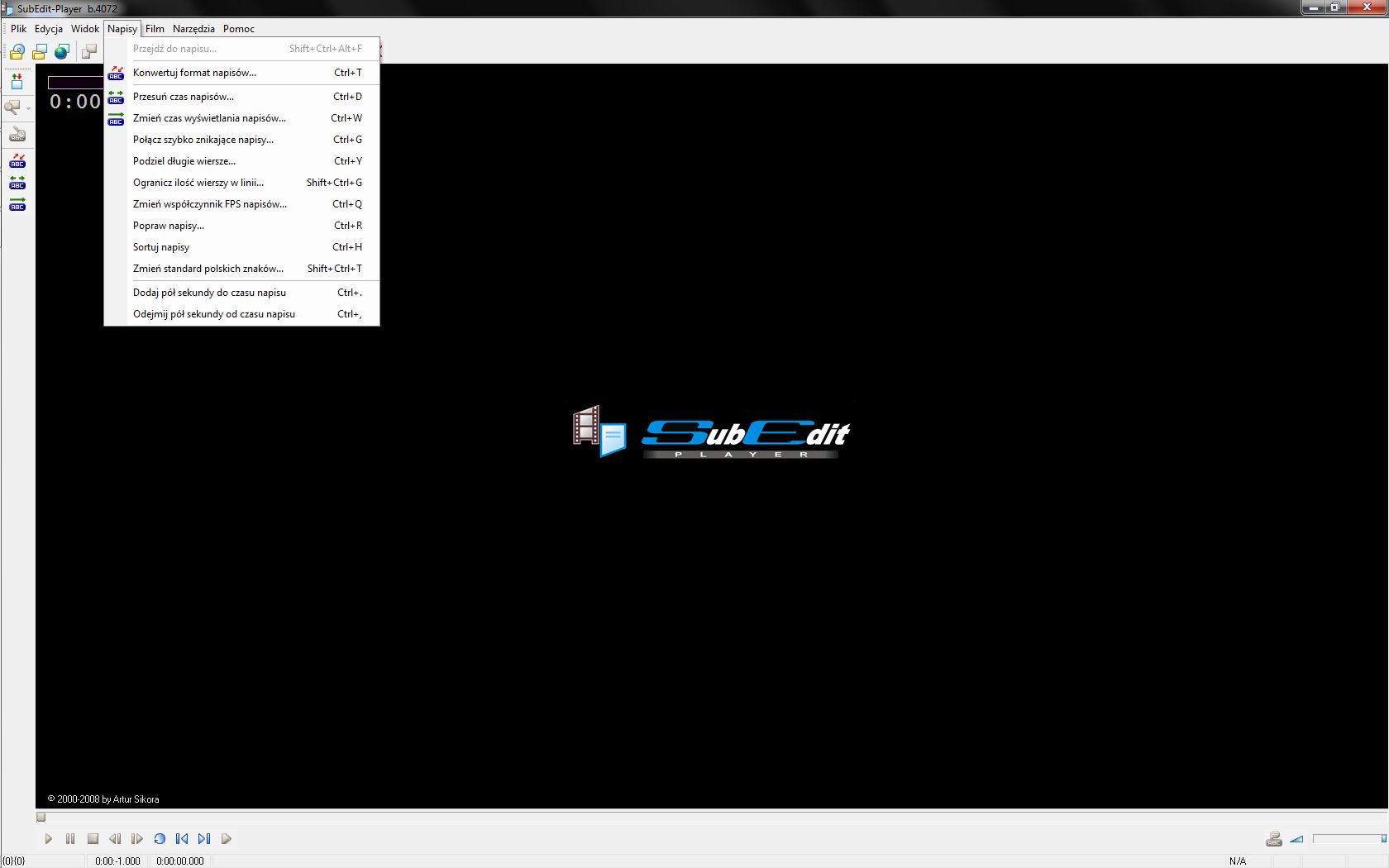Close the open Napisy menu
The image size is (1389, 868).
tap(122, 28)
